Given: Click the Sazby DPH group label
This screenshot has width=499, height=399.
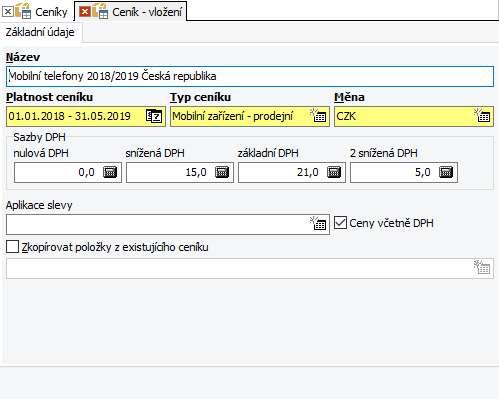Looking at the screenshot, I should point(39,137).
